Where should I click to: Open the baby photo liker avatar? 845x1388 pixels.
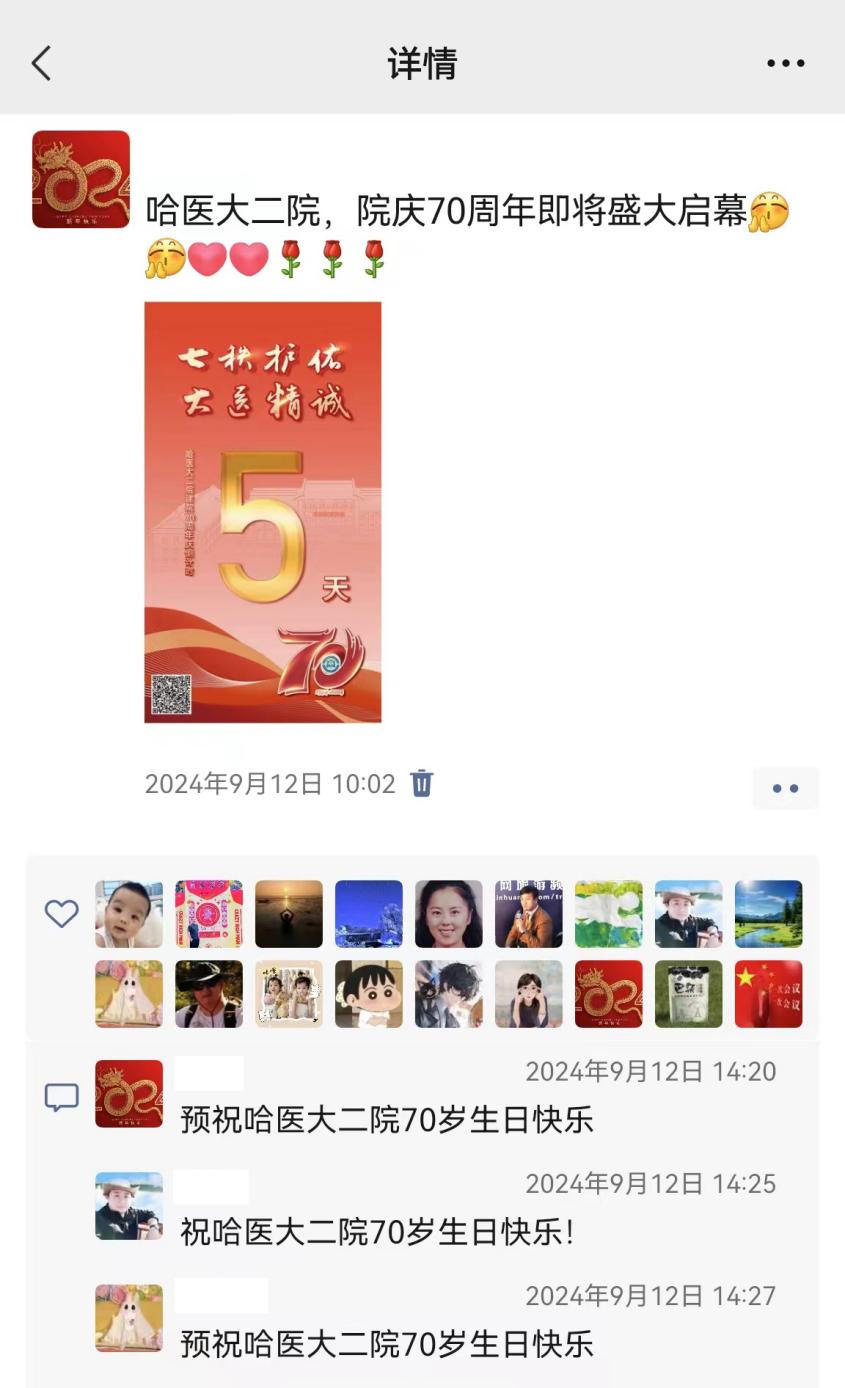click(x=129, y=914)
